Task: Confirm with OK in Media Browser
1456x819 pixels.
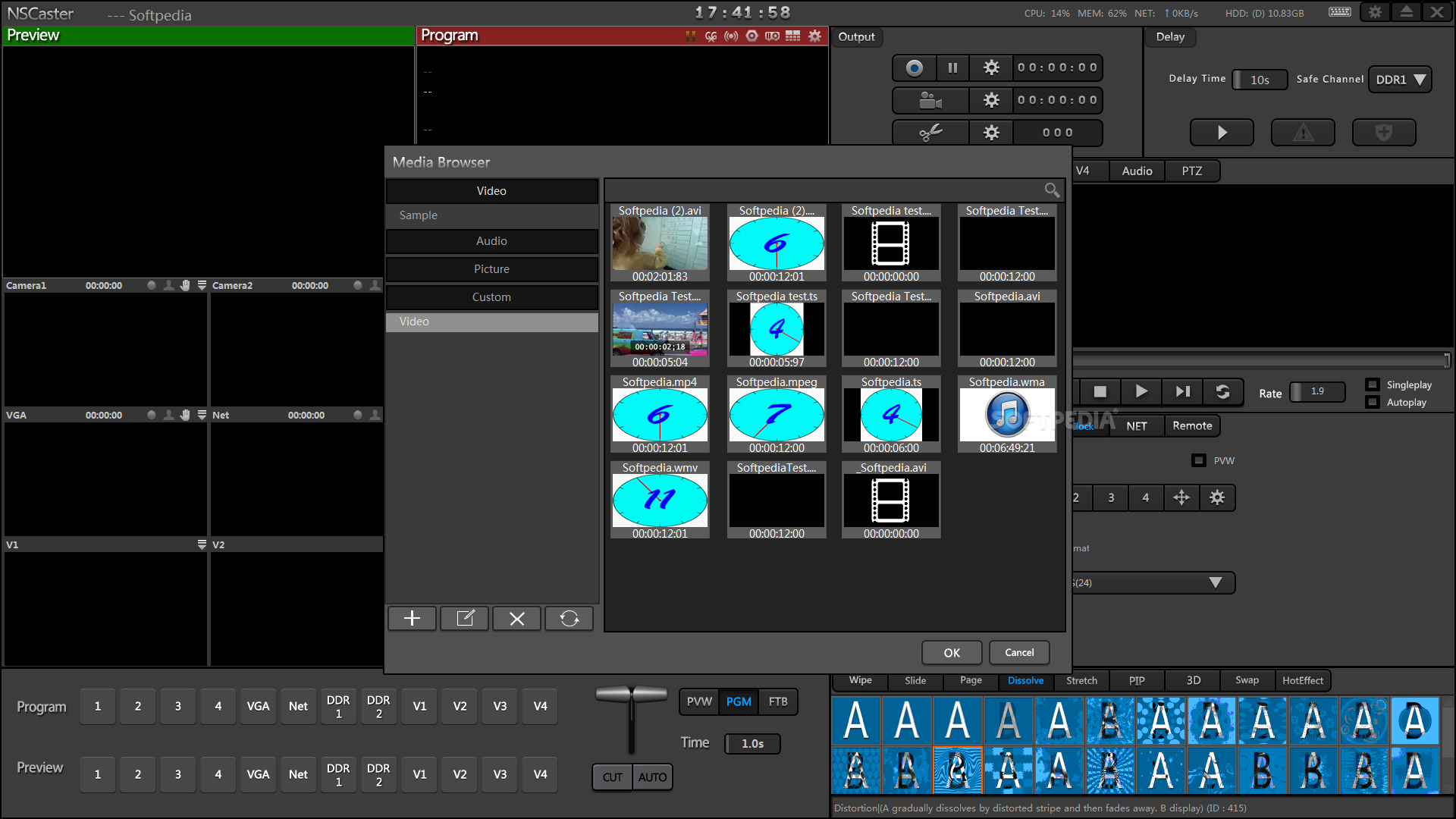Action: pos(952,652)
